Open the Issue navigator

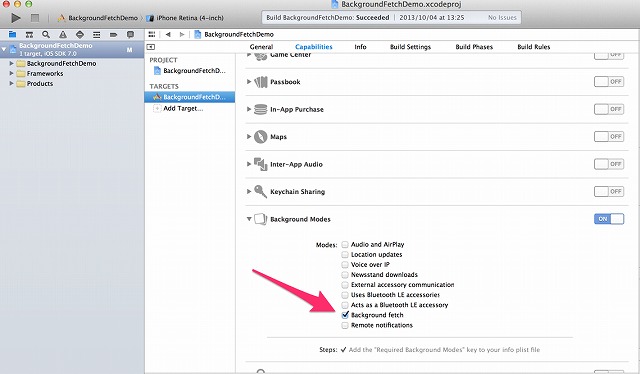tap(63, 34)
